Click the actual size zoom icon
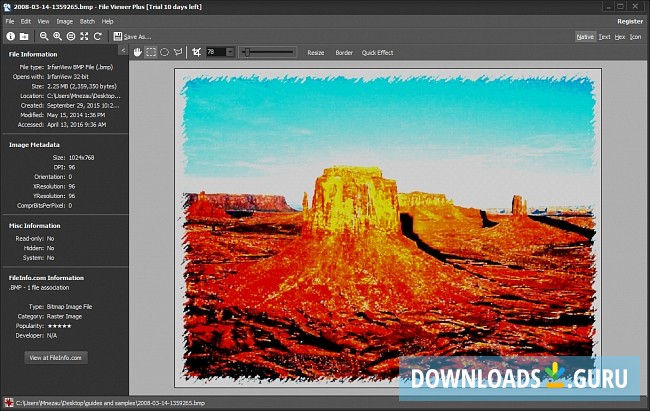This screenshot has width=650, height=411. (71, 36)
